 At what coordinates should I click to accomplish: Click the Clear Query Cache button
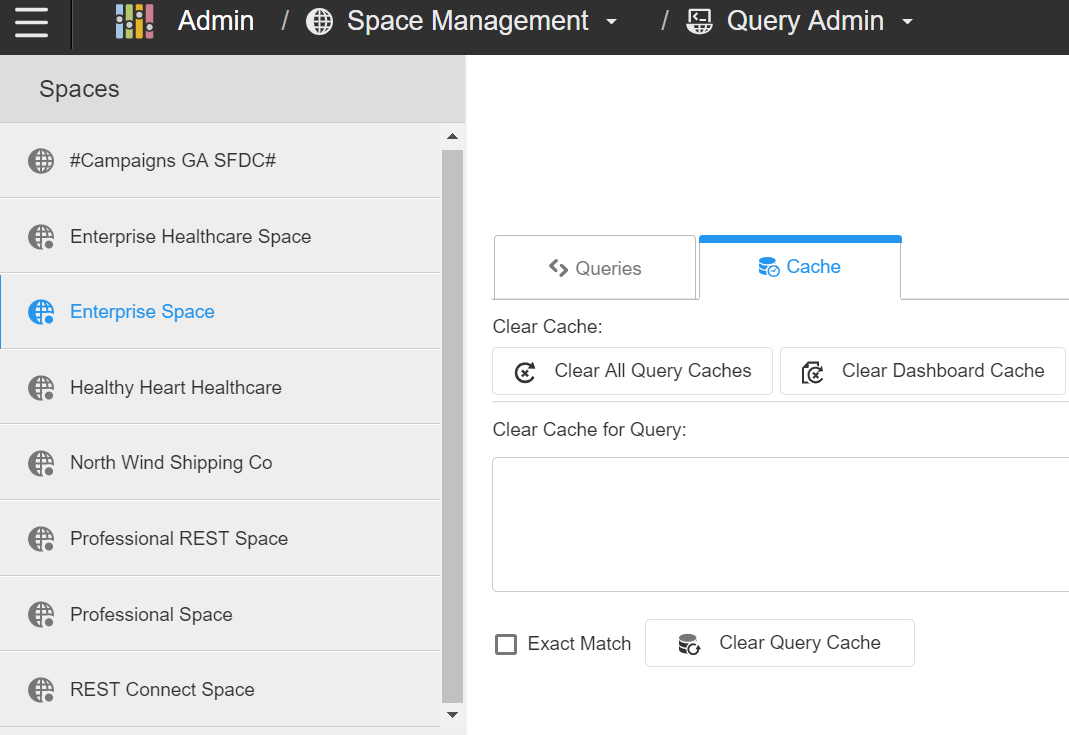780,643
